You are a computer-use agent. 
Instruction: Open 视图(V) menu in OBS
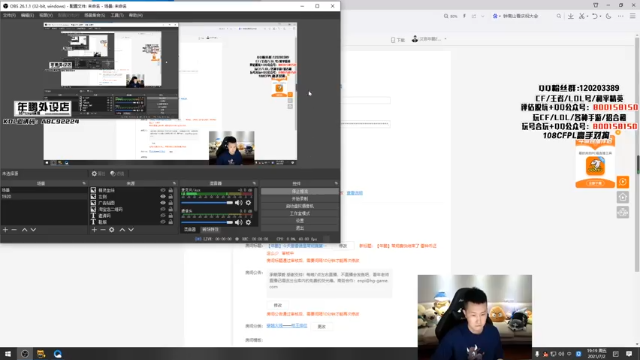[46, 15]
